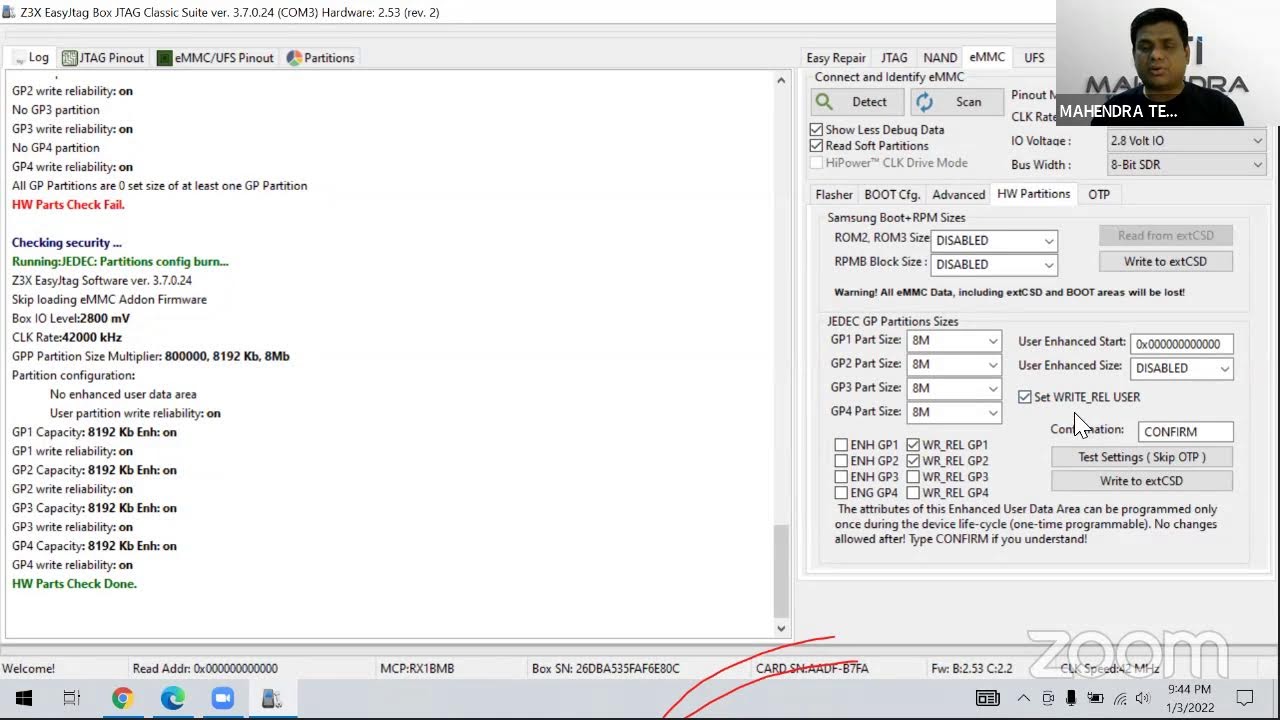
Task: Click the User Enhanced Start field
Action: click(x=1182, y=344)
